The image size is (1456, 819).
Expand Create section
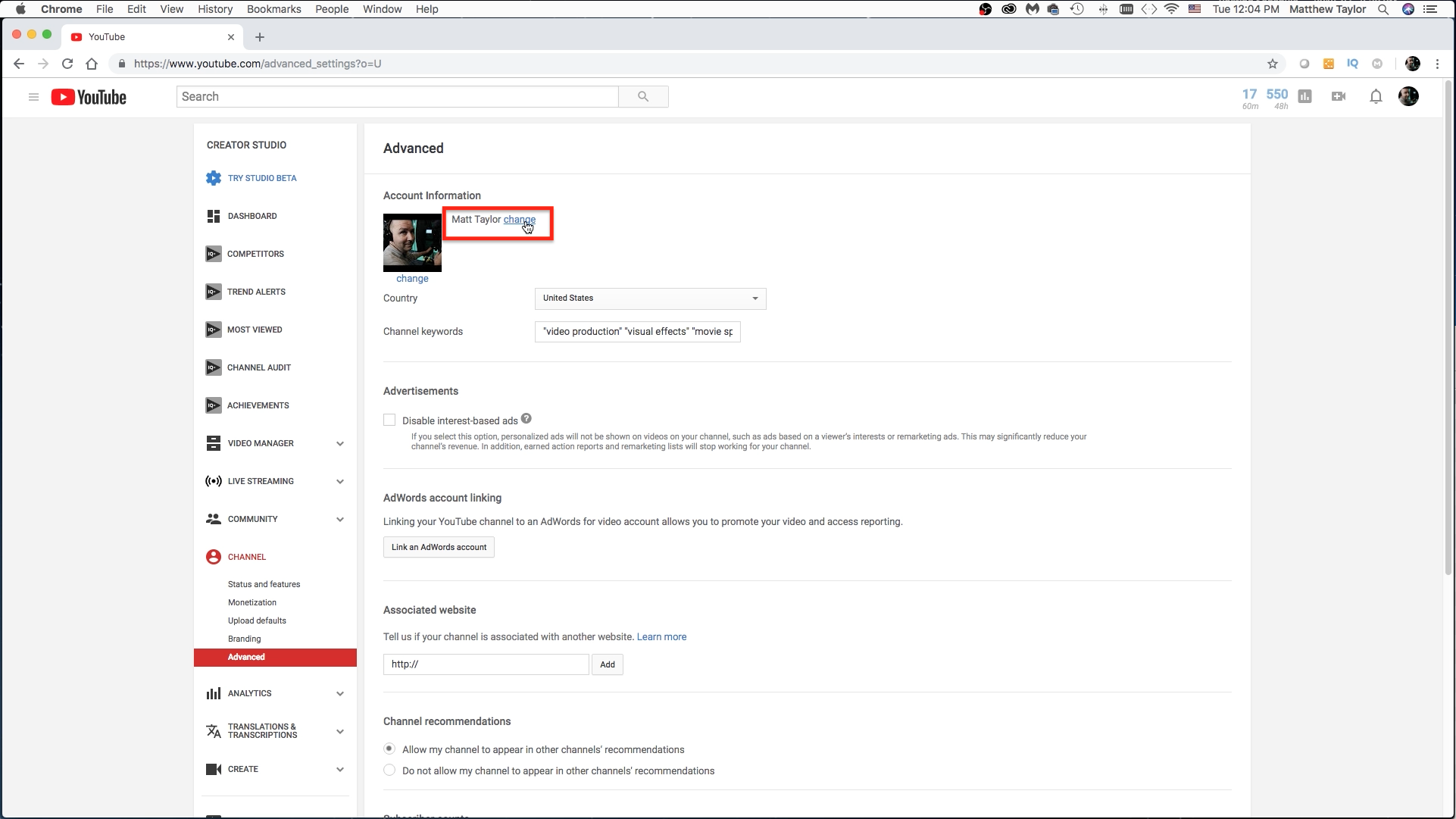coord(339,769)
